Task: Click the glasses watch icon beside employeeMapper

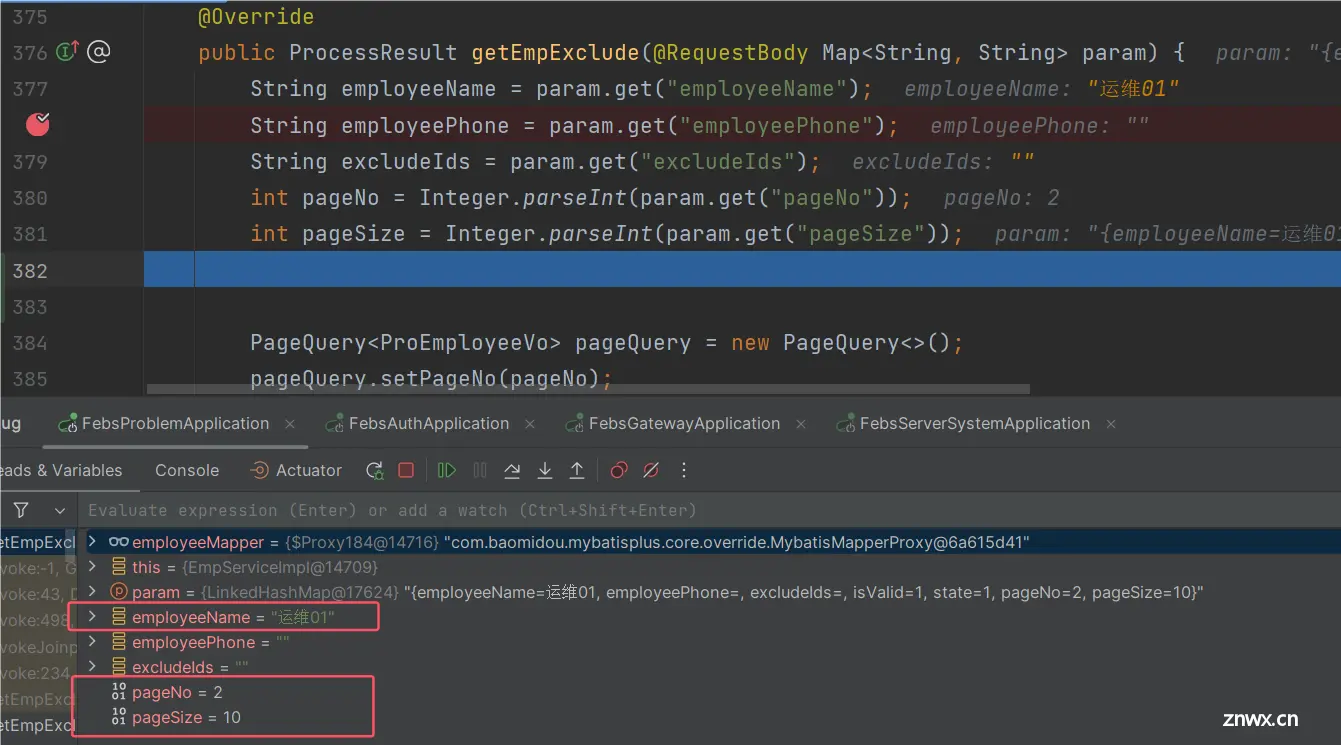Action: pos(119,542)
